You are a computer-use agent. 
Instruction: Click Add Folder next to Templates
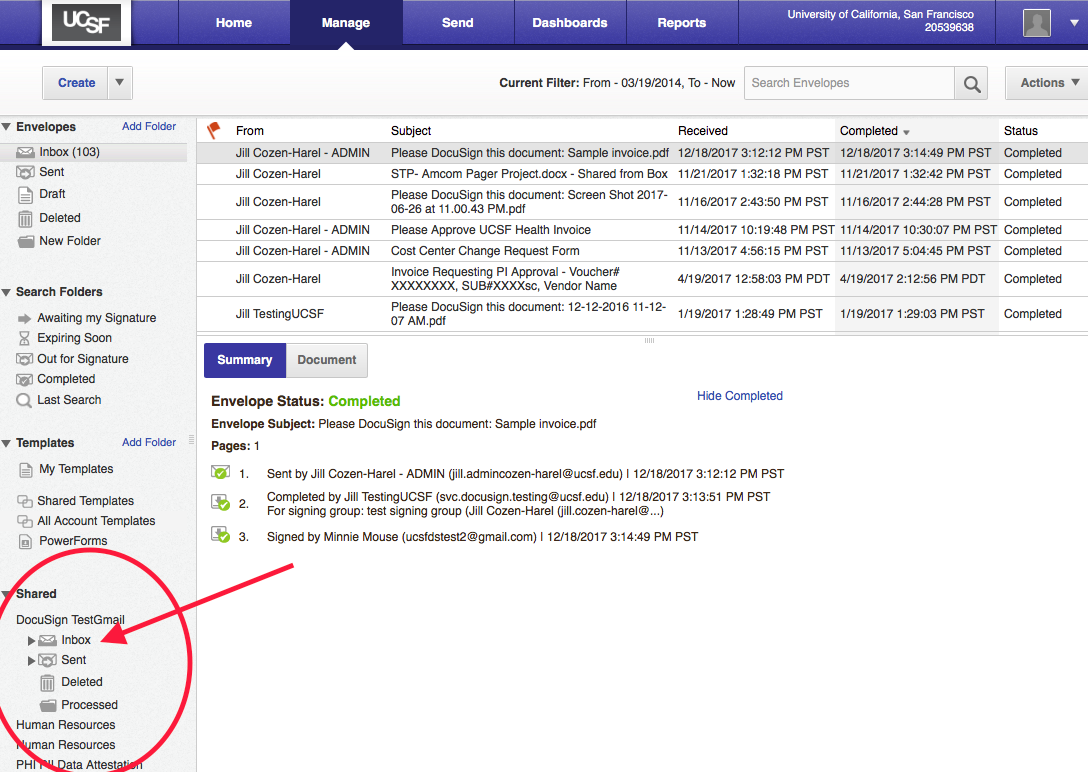(148, 442)
